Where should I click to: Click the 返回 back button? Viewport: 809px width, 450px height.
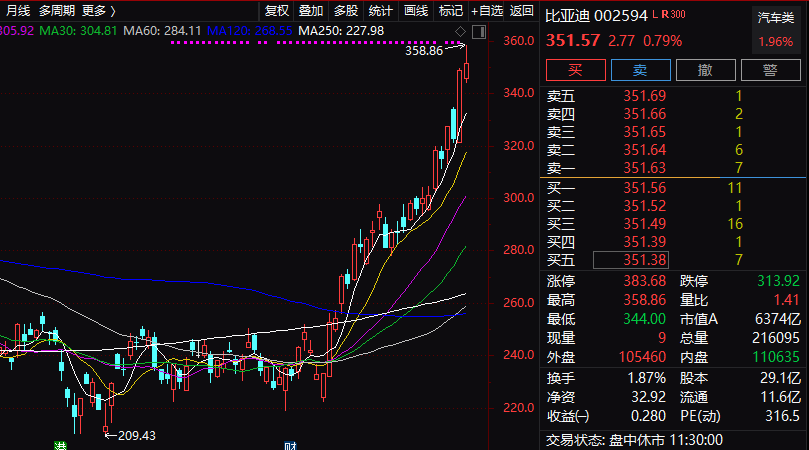point(521,10)
